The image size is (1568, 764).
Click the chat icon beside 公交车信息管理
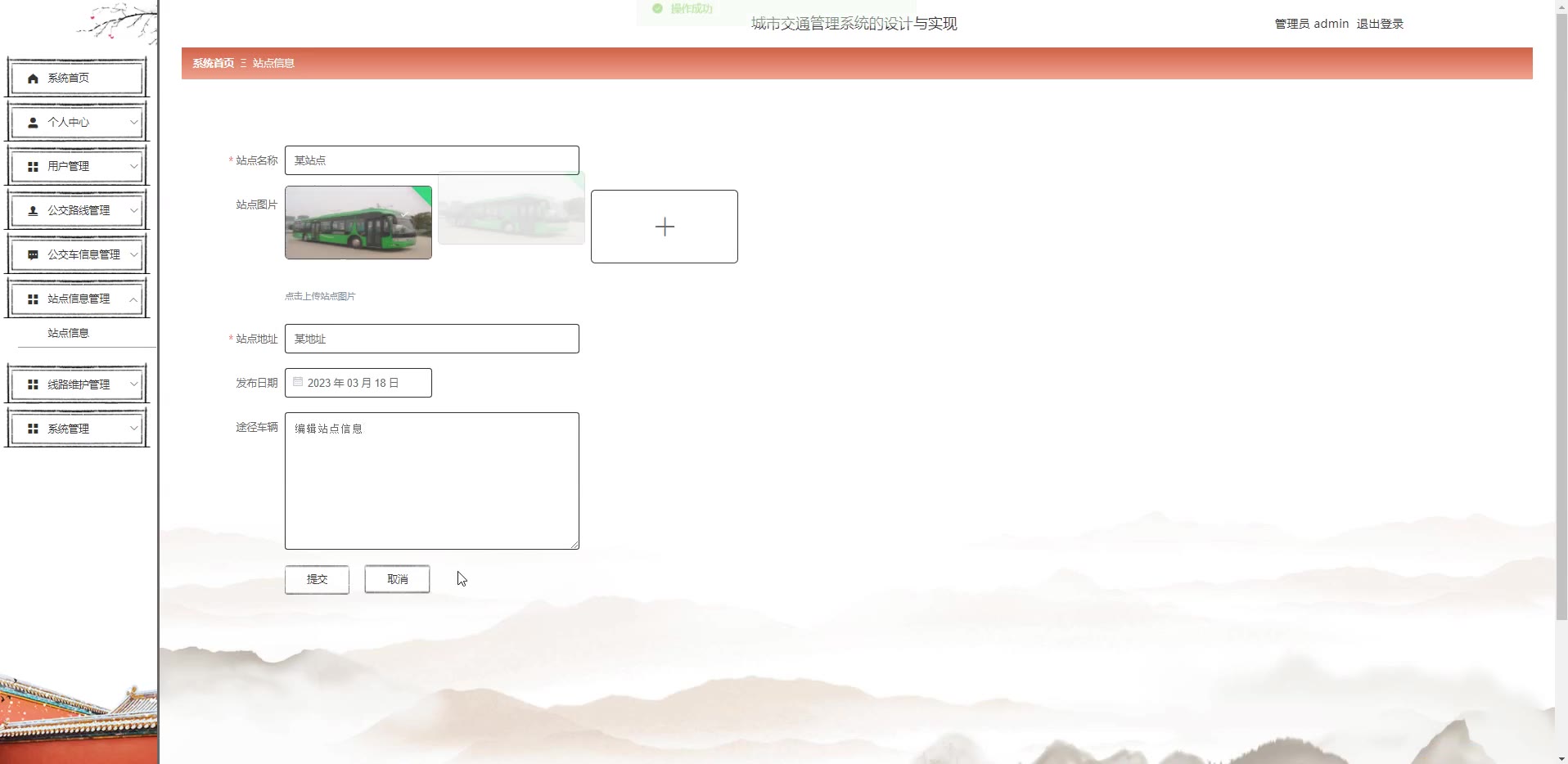pos(33,255)
